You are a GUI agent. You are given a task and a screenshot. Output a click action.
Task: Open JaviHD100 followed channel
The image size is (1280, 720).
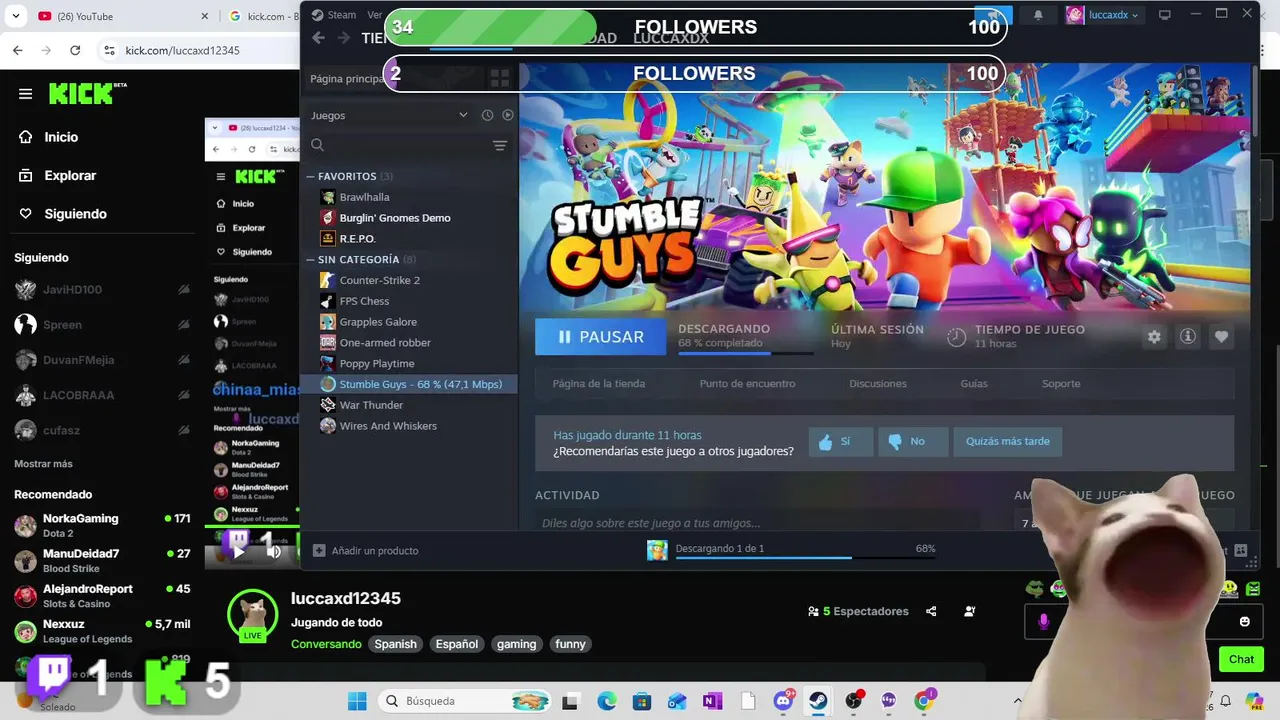coord(102,290)
